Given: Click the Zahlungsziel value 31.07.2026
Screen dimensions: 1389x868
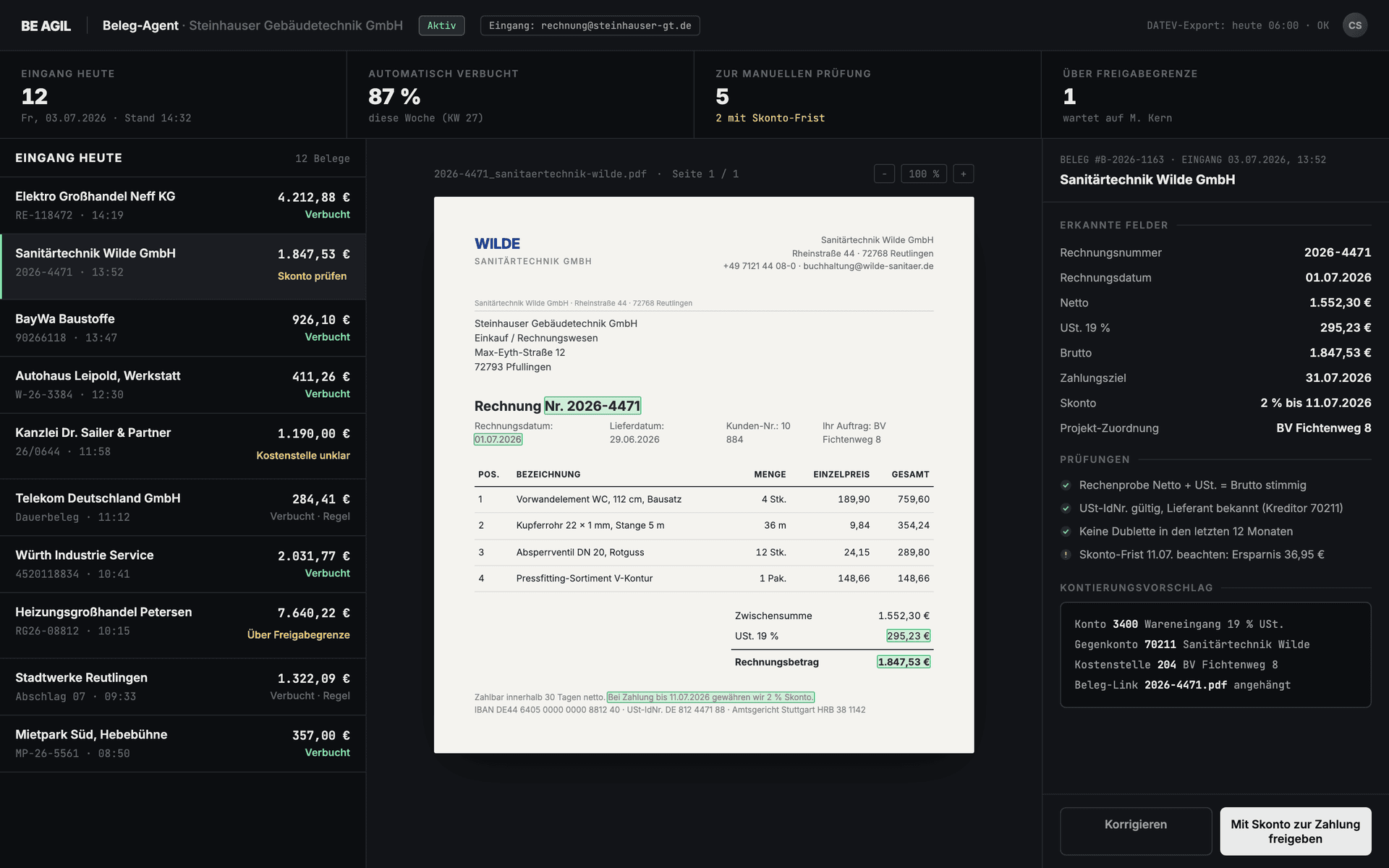Looking at the screenshot, I should [x=1338, y=378].
